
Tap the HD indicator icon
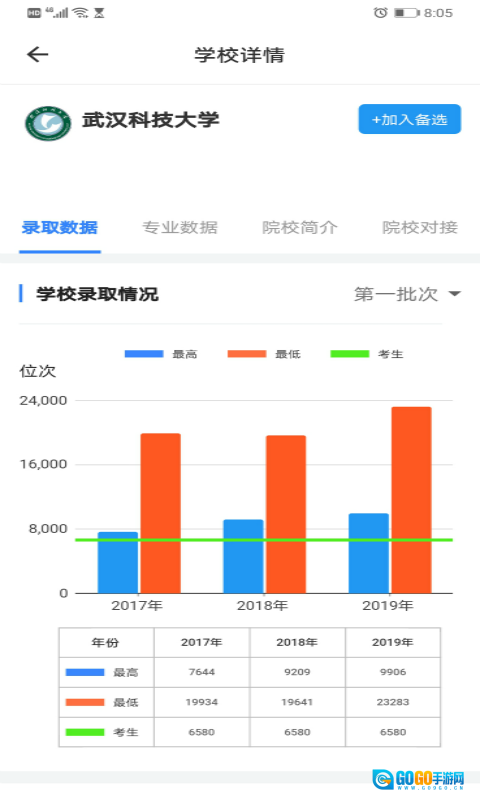point(34,13)
